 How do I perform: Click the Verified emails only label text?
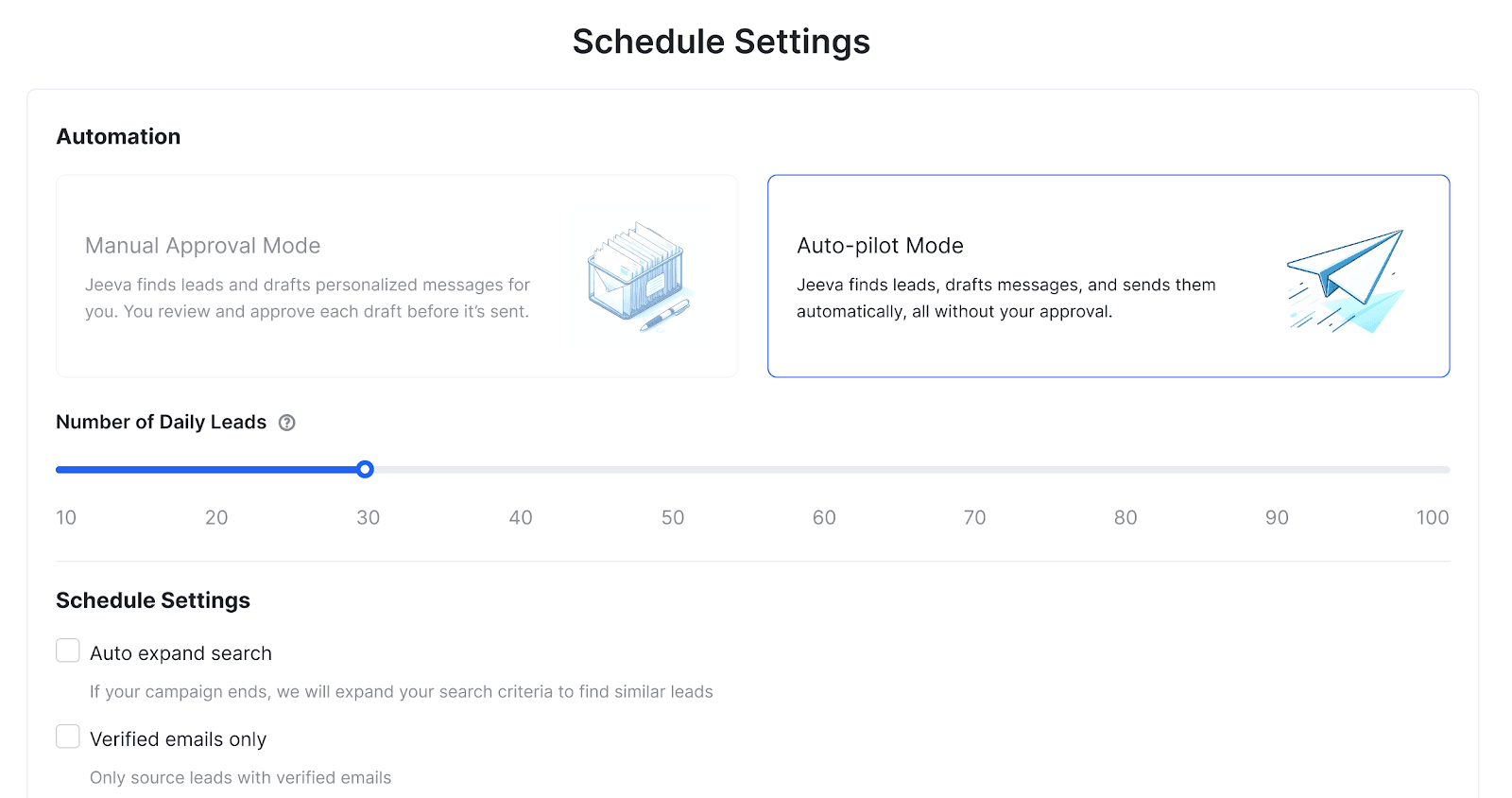tap(178, 739)
